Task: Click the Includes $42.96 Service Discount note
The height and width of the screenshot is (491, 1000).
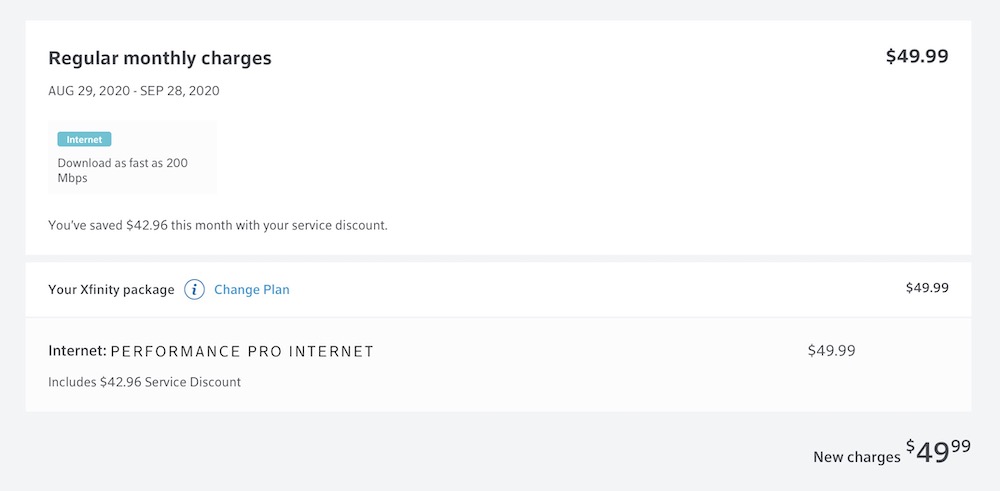Action: point(145,382)
